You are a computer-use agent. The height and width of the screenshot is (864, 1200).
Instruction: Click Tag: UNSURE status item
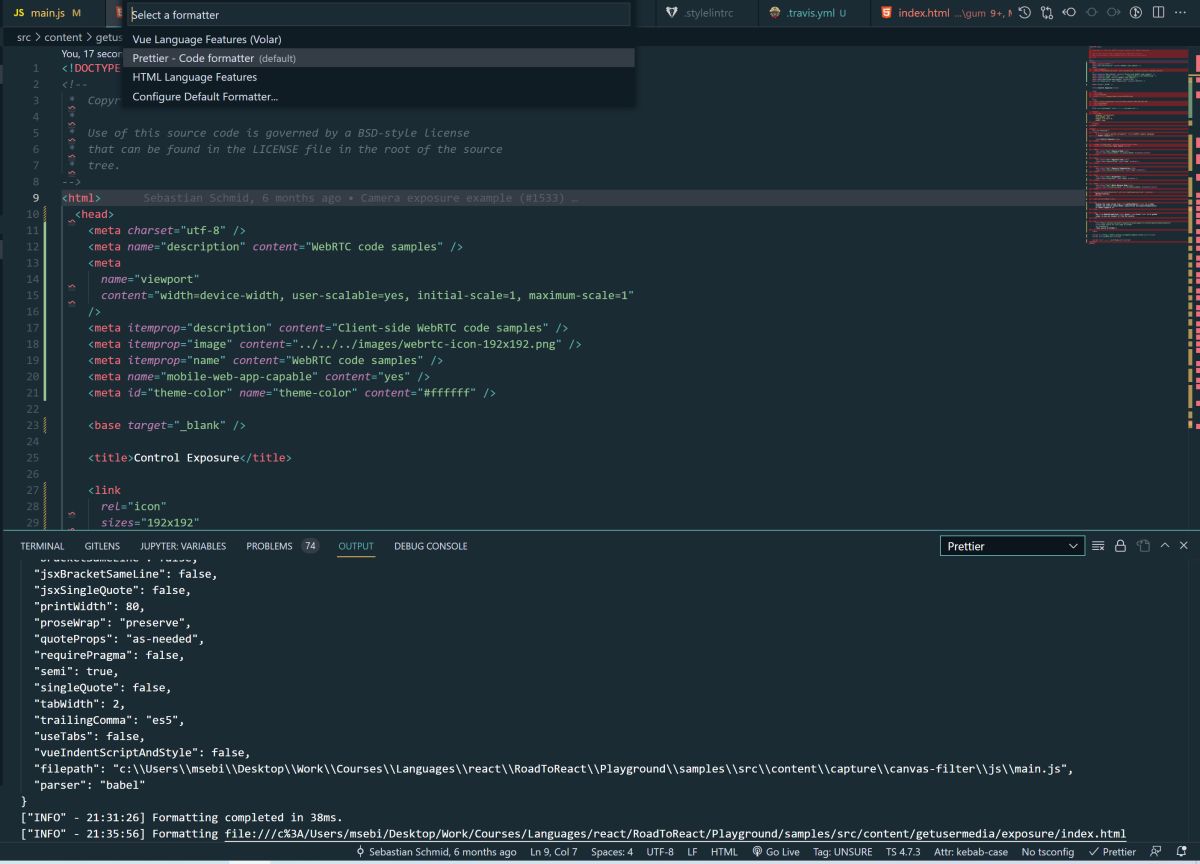pos(843,852)
